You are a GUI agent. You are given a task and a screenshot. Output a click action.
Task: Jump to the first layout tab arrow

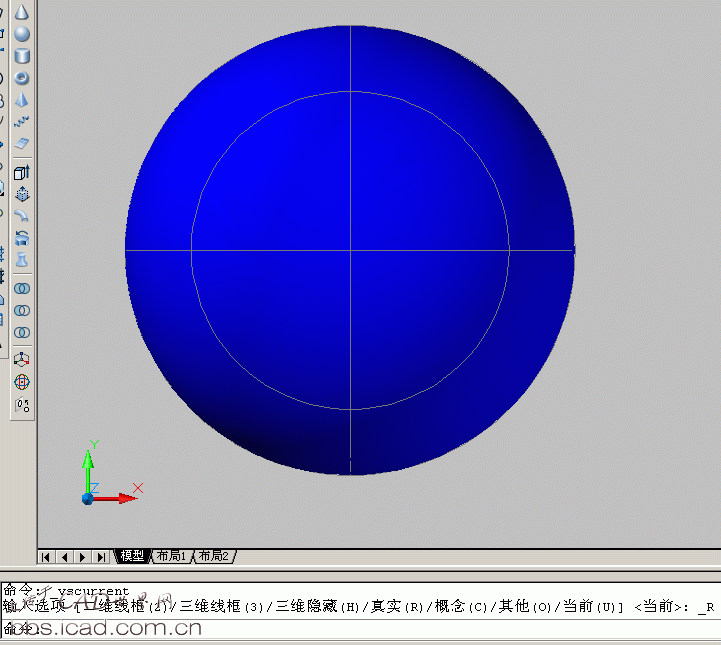tap(46, 556)
